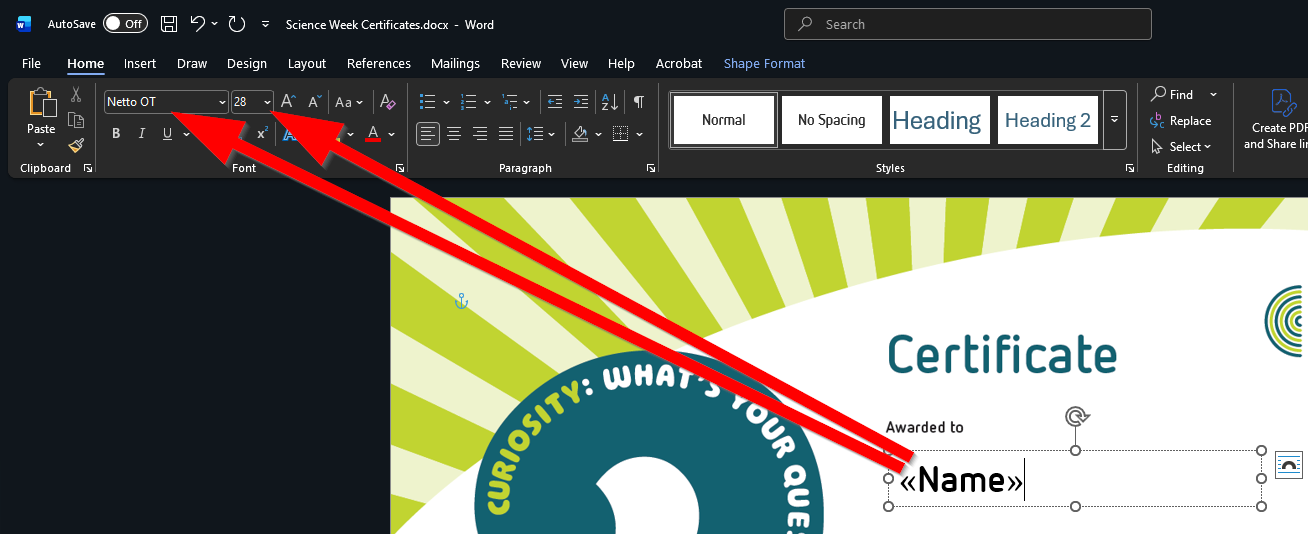Open the Netto OT font name dropdown
The width and height of the screenshot is (1308, 534).
coord(222,102)
